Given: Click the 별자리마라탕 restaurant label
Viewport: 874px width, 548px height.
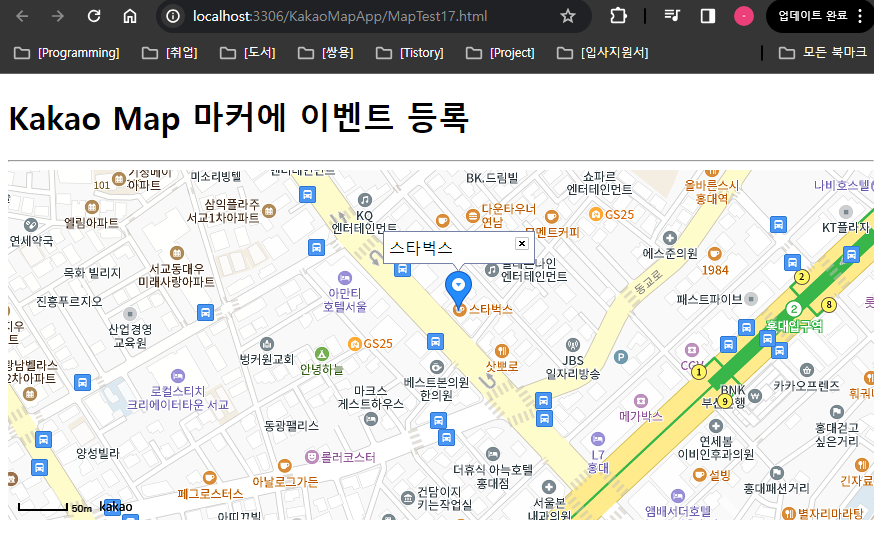Looking at the screenshot, I should point(831,513).
